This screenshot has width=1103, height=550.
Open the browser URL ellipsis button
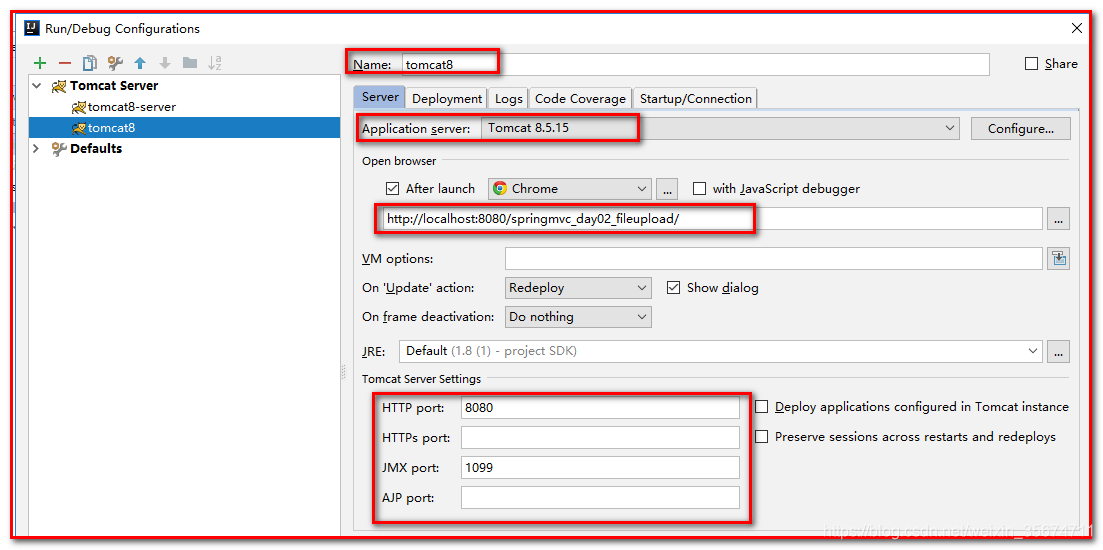click(1059, 219)
